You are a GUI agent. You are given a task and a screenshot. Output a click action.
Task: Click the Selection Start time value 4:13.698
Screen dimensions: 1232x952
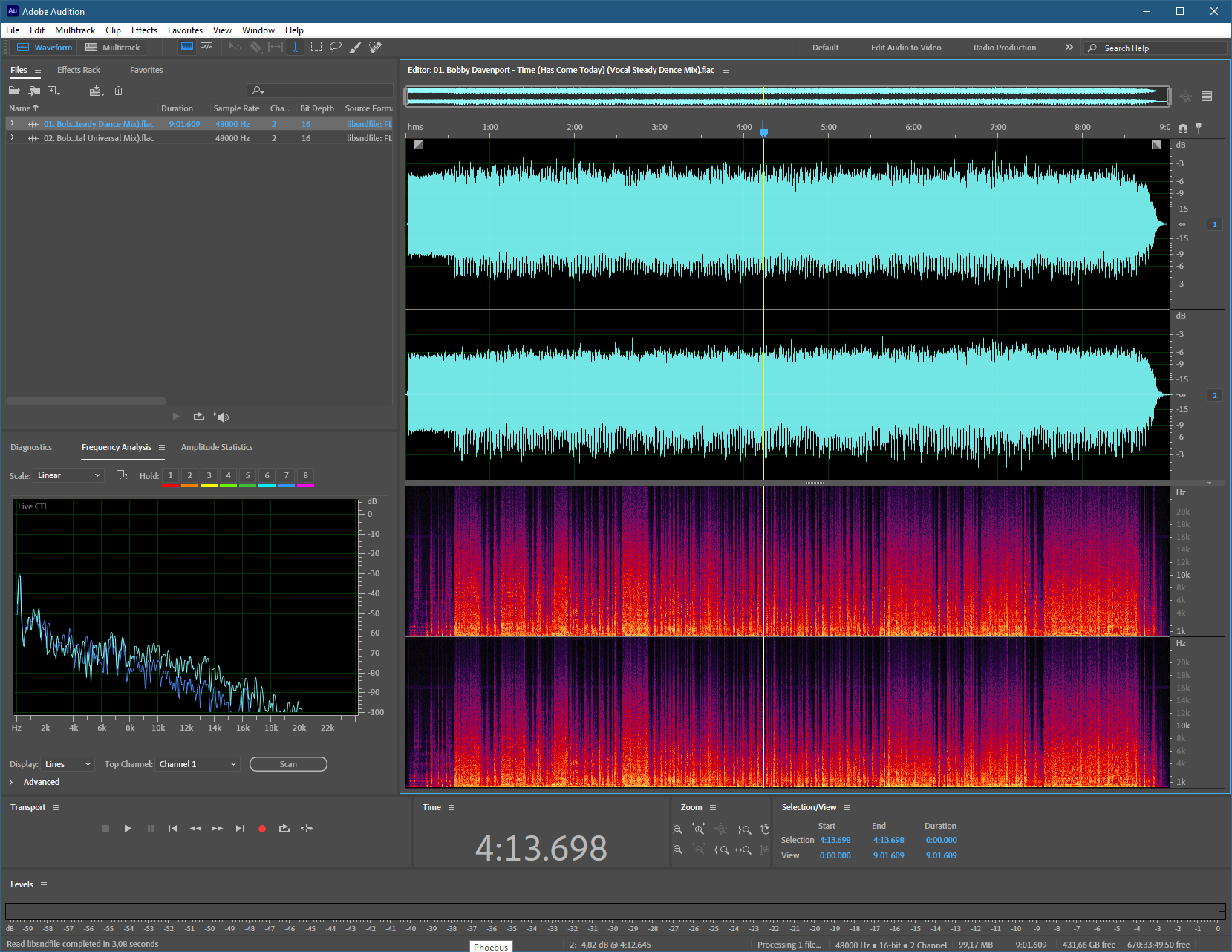tap(835, 840)
